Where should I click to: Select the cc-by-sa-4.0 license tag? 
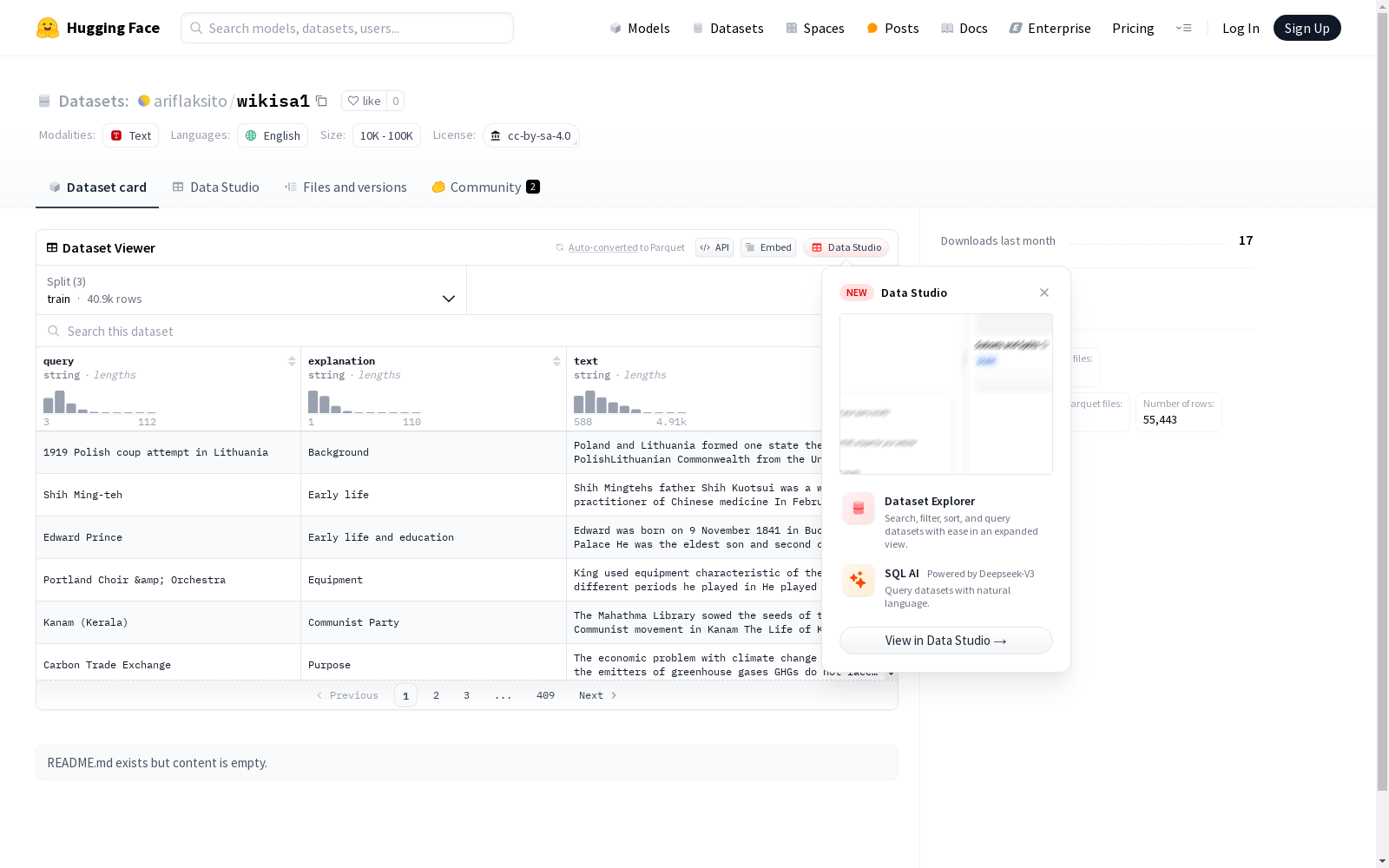coord(531,135)
